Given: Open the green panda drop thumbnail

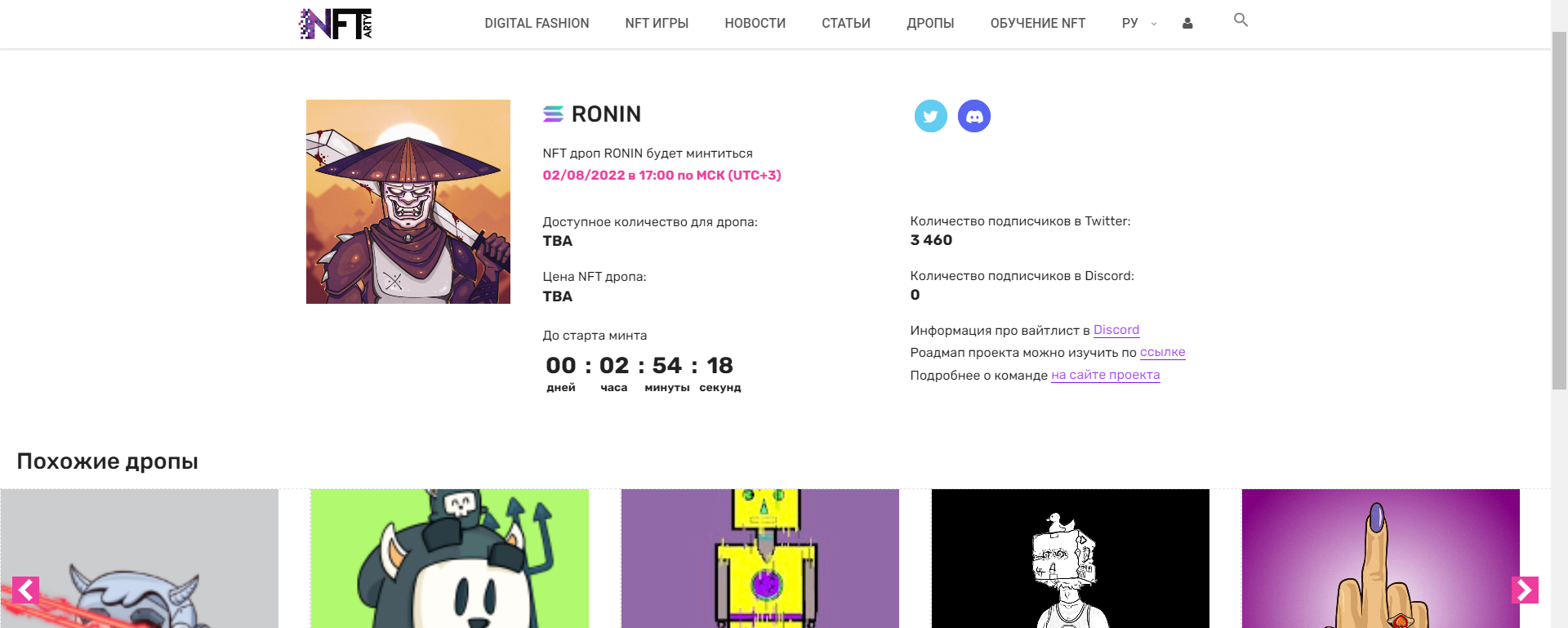Looking at the screenshot, I should click(450, 559).
